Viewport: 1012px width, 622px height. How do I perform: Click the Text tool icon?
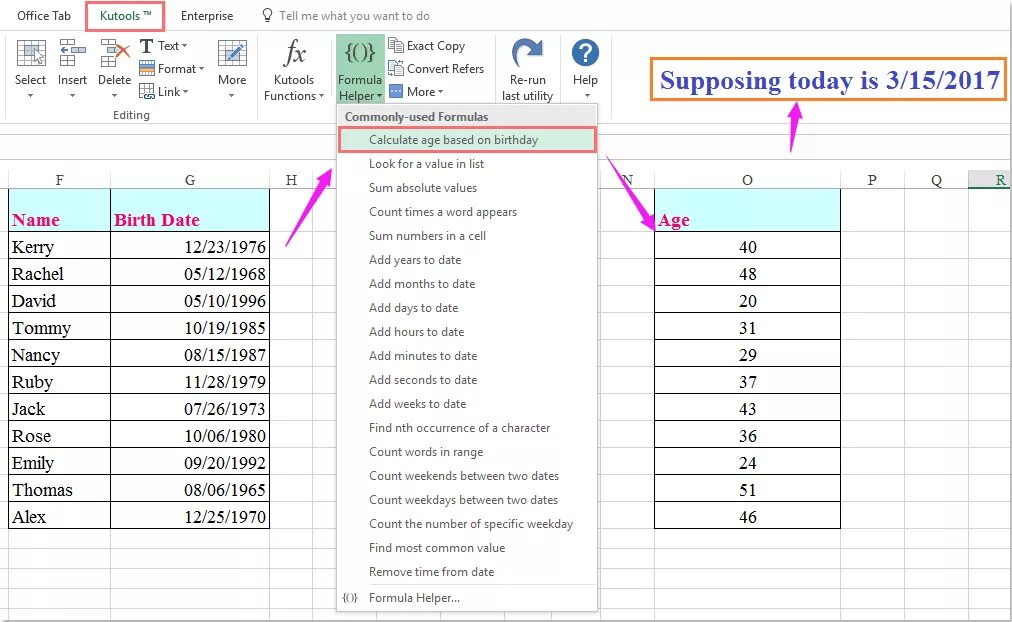point(147,46)
